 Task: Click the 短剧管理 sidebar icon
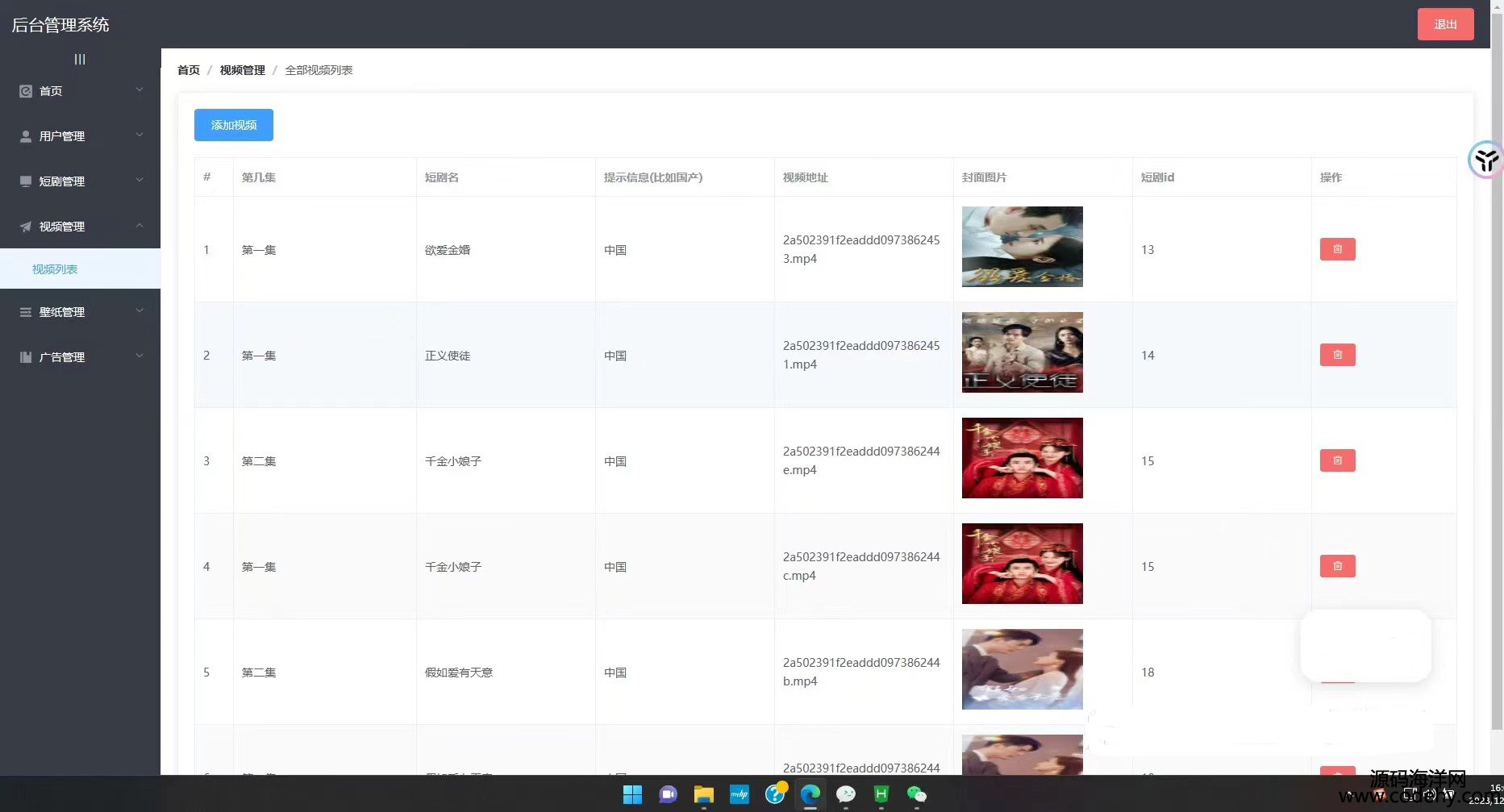click(26, 181)
